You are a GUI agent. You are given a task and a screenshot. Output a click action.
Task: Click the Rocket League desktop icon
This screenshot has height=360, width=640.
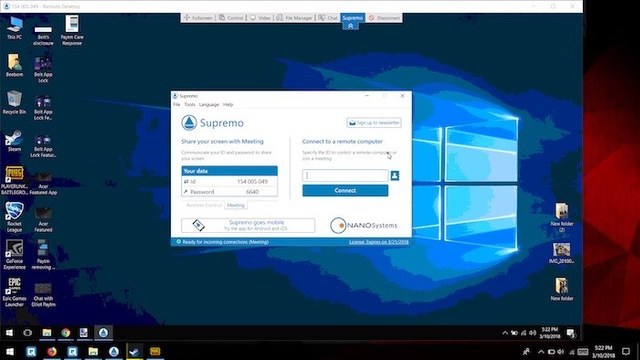tap(14, 217)
